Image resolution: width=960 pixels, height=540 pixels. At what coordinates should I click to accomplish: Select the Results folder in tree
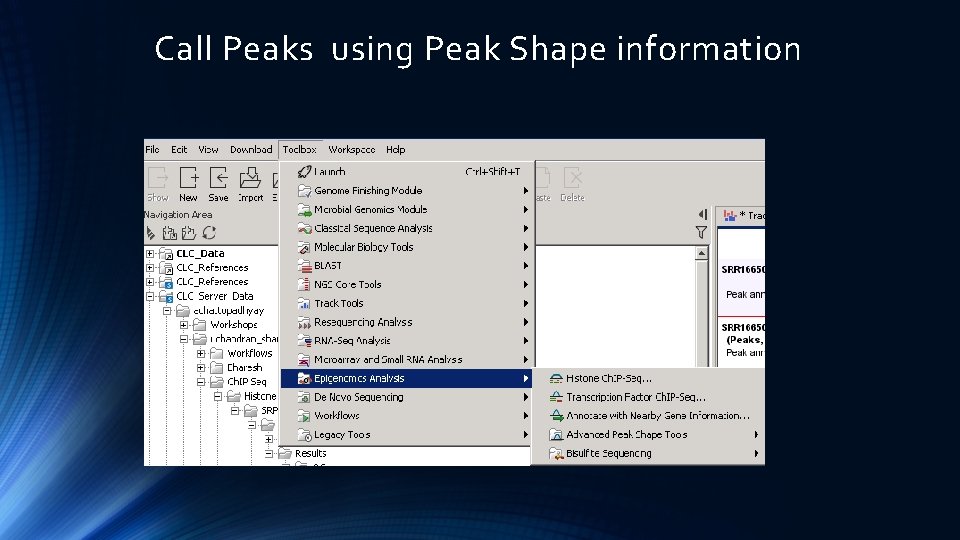[x=310, y=454]
